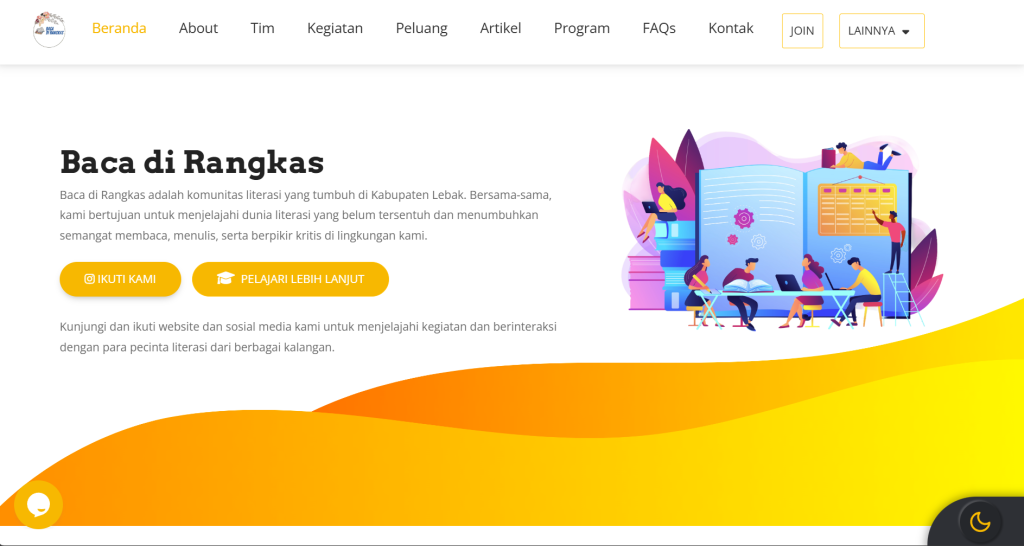The height and width of the screenshot is (546, 1024).
Task: Select Tim in the navigation bar
Action: click(263, 29)
